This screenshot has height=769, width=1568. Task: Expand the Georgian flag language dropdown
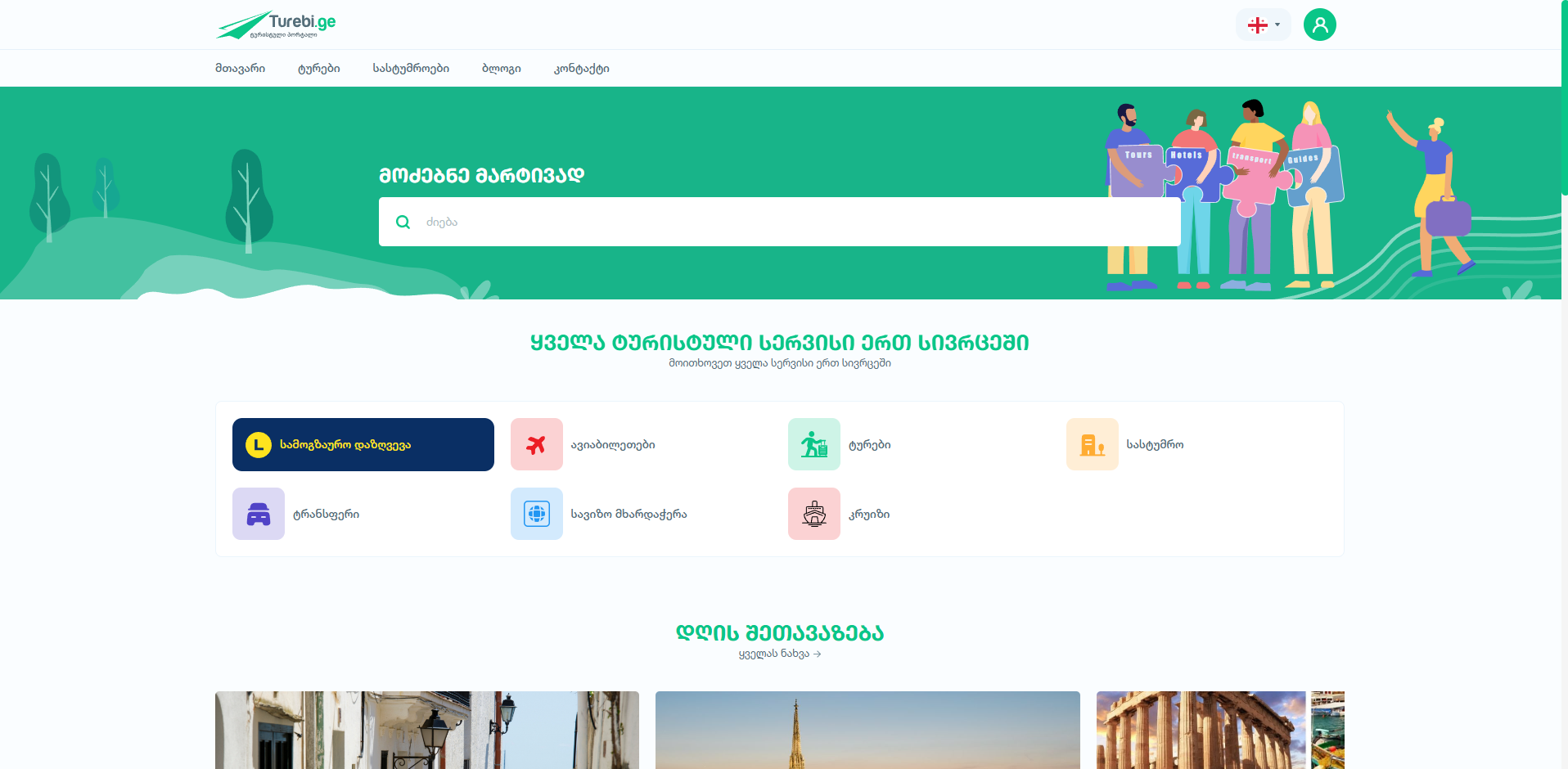click(1263, 25)
